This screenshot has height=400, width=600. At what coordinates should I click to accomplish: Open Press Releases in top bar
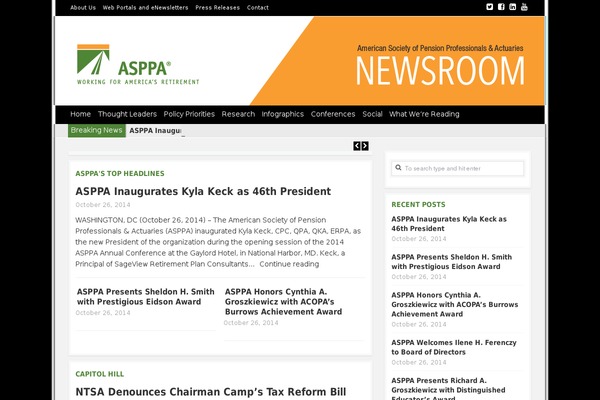(x=217, y=8)
